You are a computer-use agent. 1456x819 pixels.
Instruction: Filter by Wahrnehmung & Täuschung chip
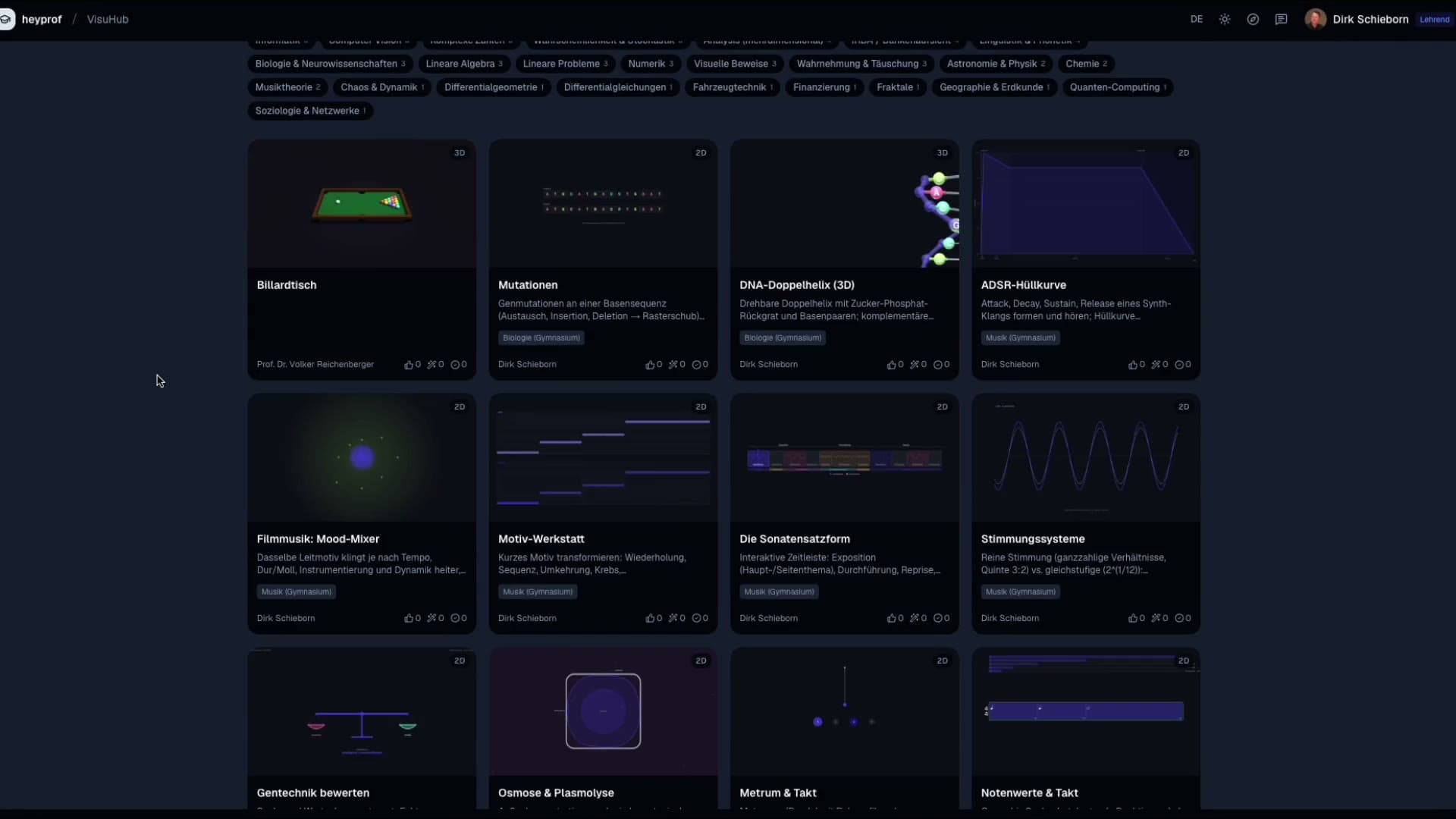tap(861, 64)
